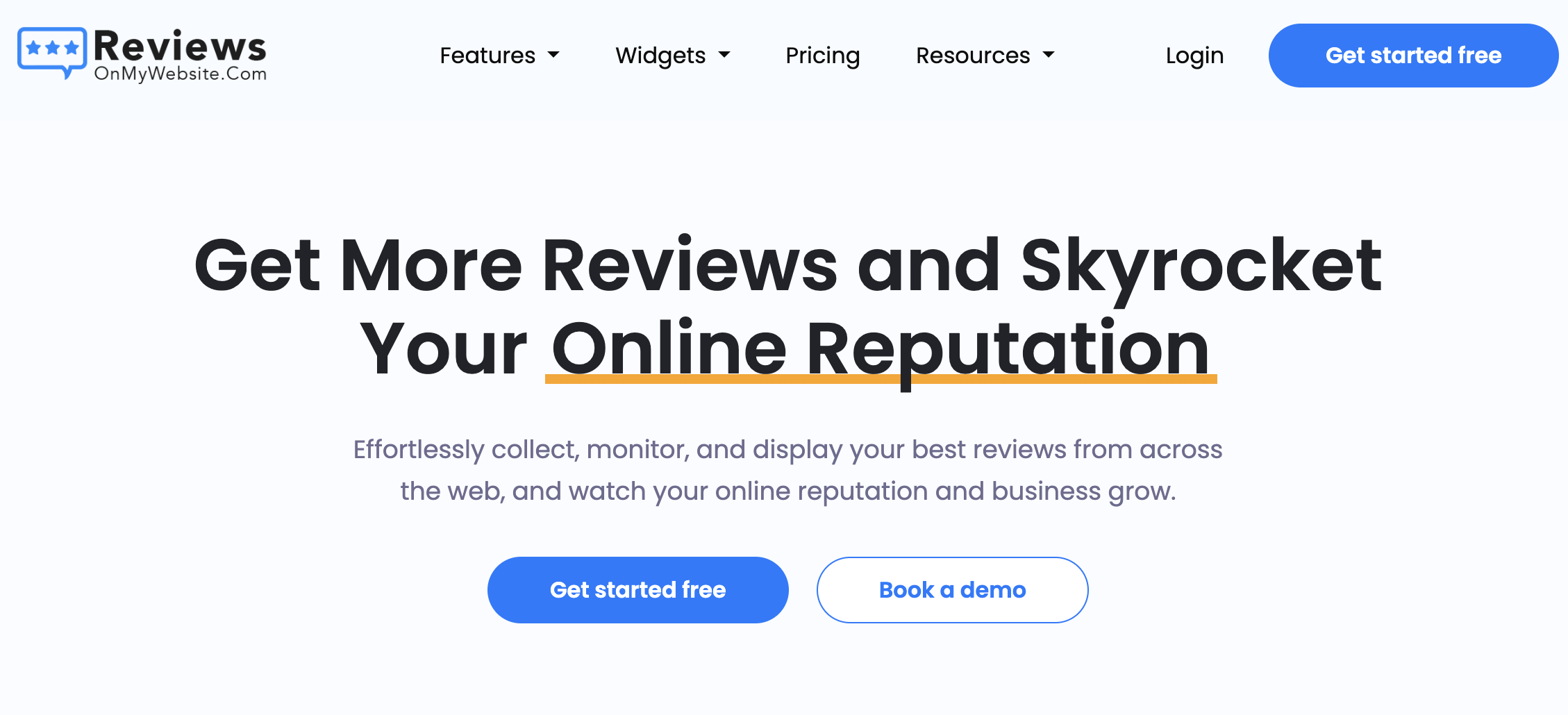Open the Resources dropdown menu
This screenshot has width=1568, height=715.
(x=985, y=56)
